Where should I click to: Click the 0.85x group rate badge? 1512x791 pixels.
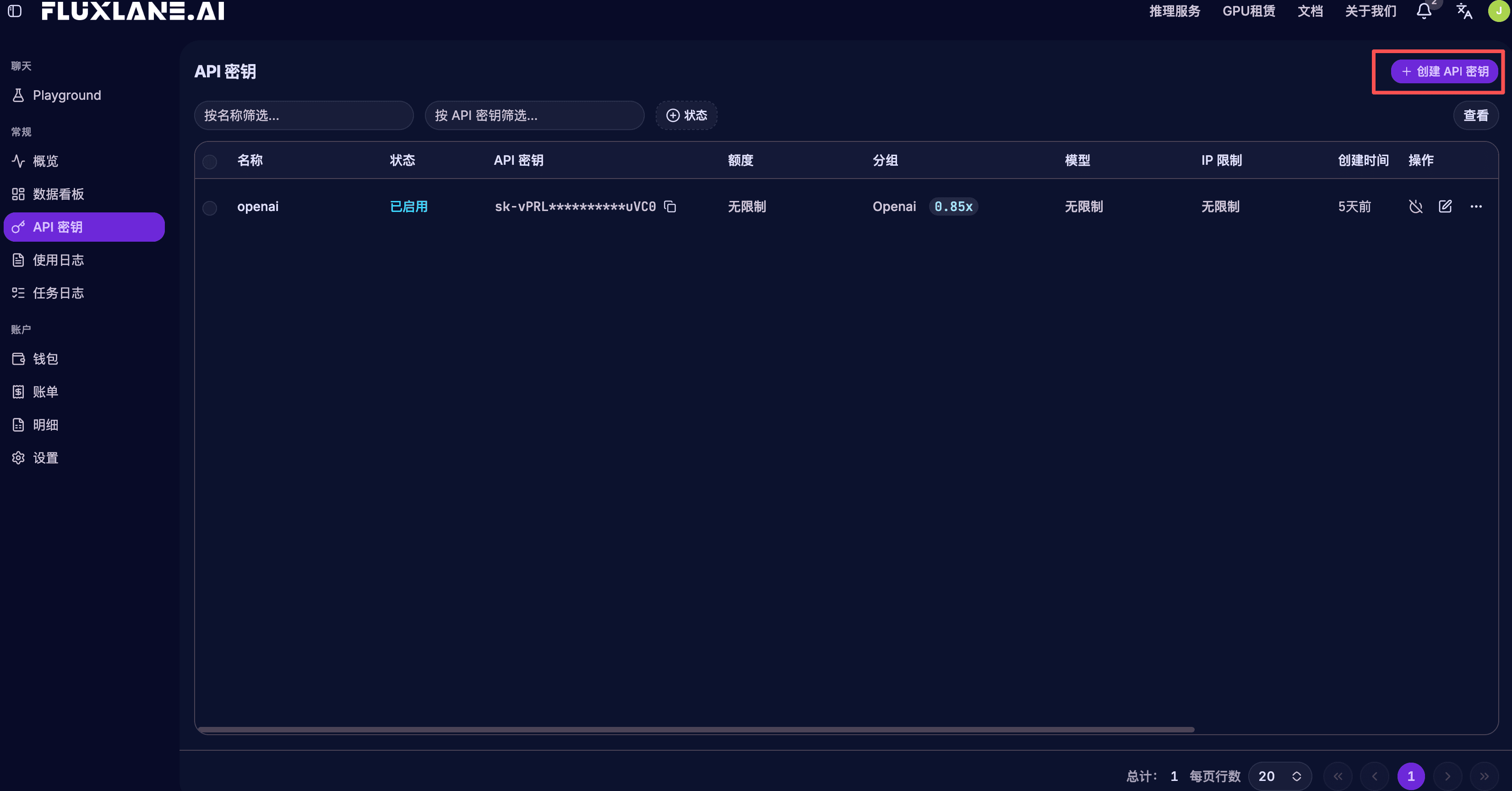953,206
